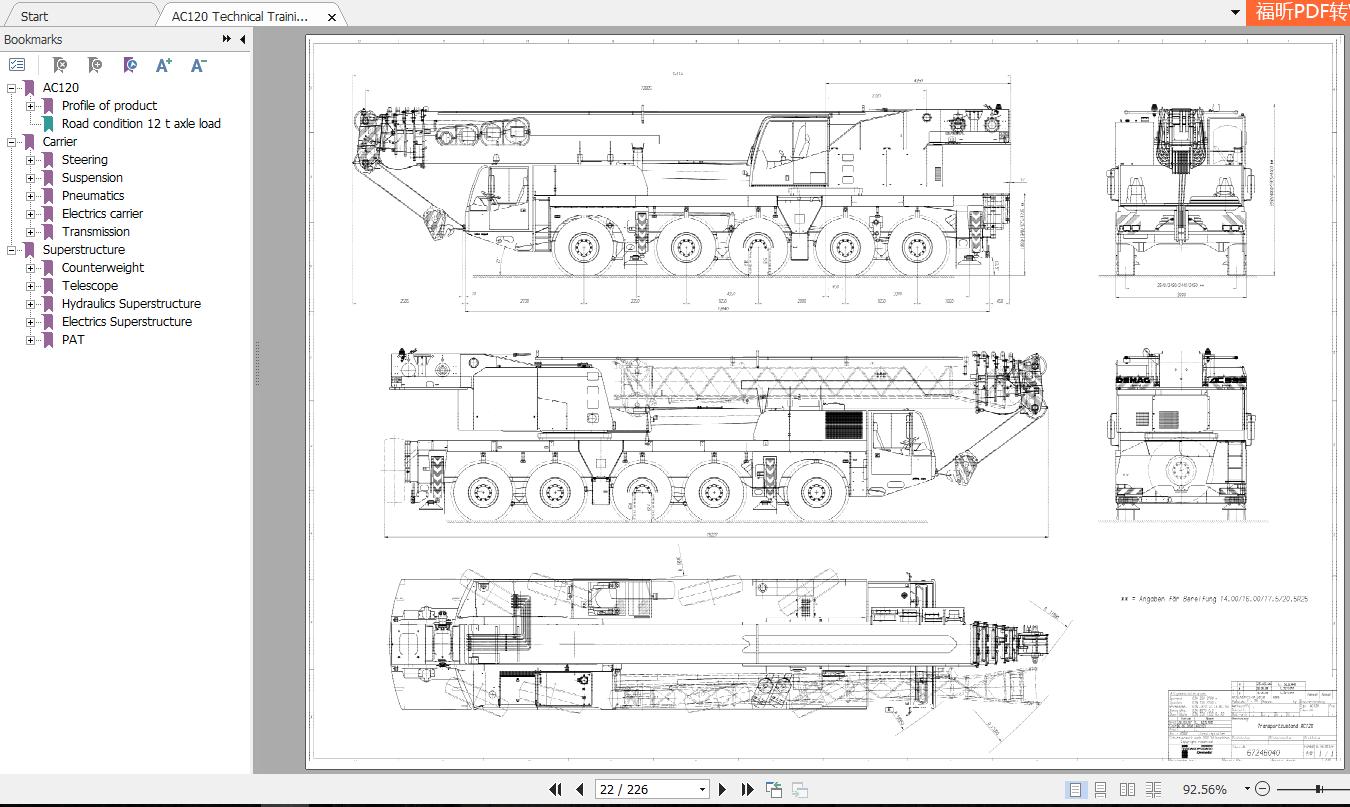Image resolution: width=1350 pixels, height=807 pixels.
Task: Expand the current bookmark tool
Action: (x=129, y=64)
